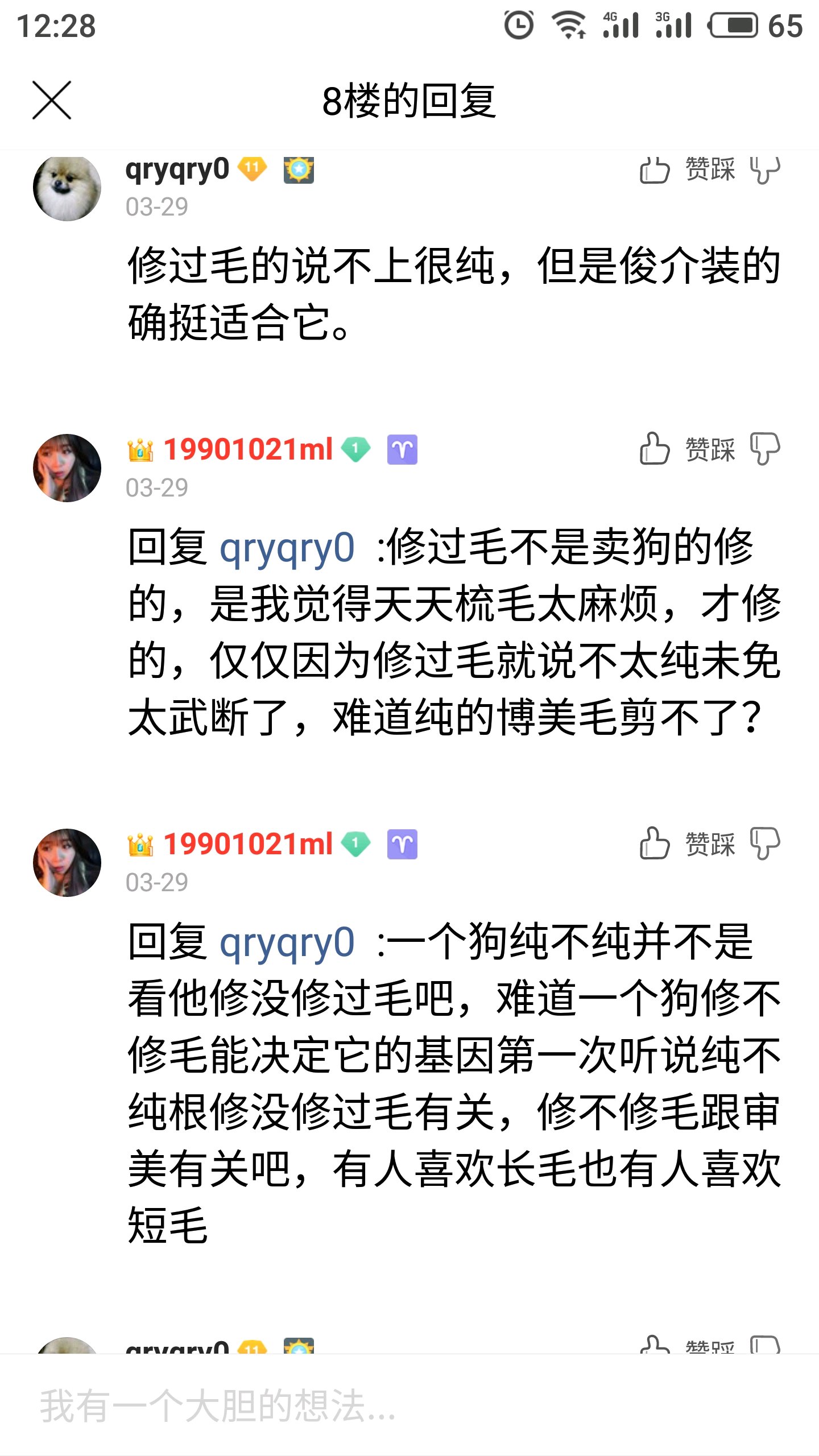The image size is (819, 1456).
Task: Open red username 19901021ml on middle reply
Action: [248, 449]
